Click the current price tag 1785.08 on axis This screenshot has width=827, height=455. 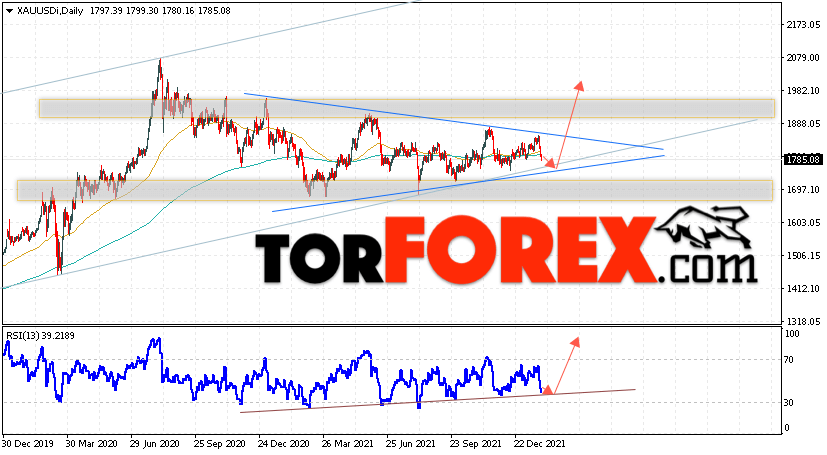(x=803, y=159)
